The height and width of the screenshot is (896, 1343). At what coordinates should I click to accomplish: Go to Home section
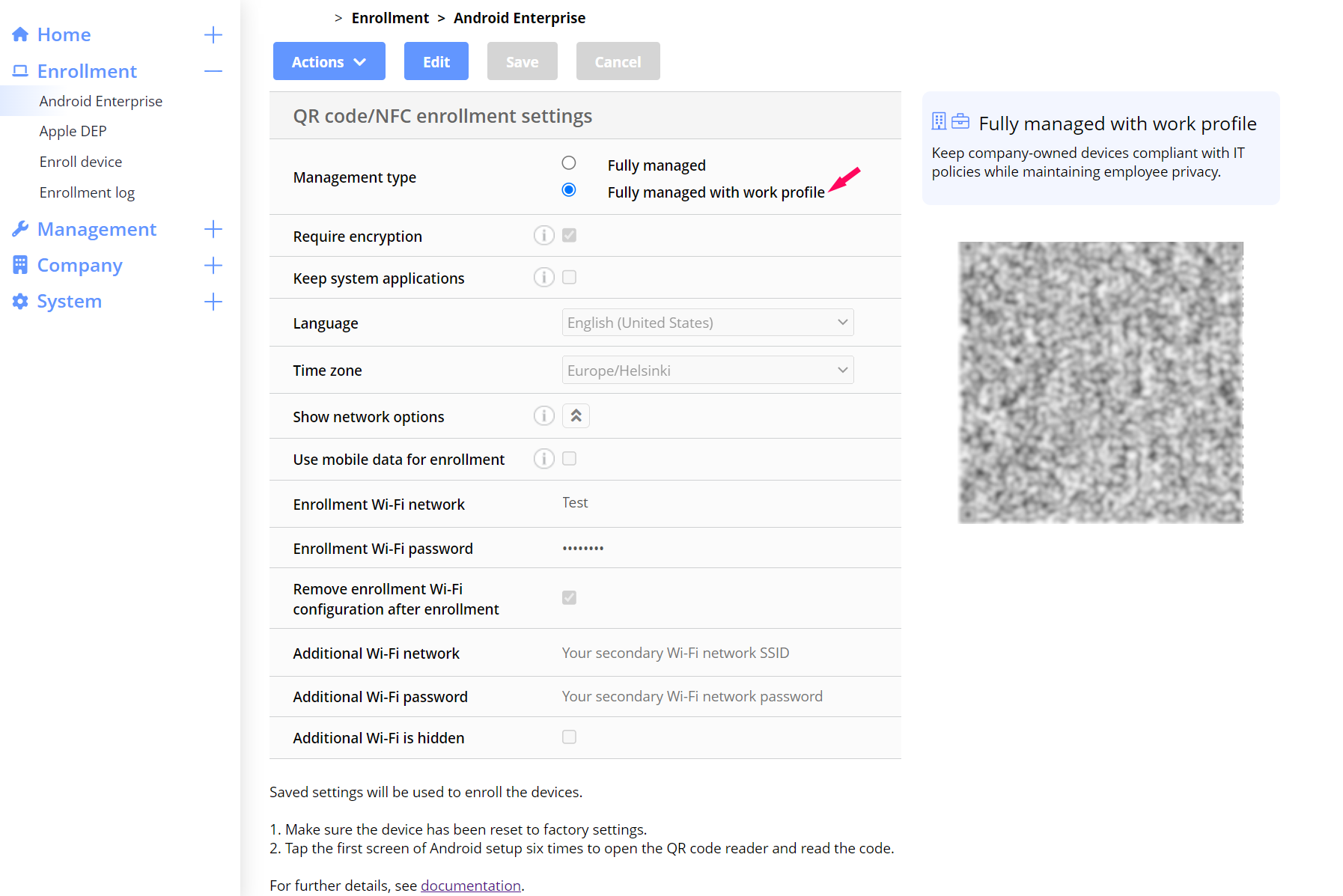point(64,34)
